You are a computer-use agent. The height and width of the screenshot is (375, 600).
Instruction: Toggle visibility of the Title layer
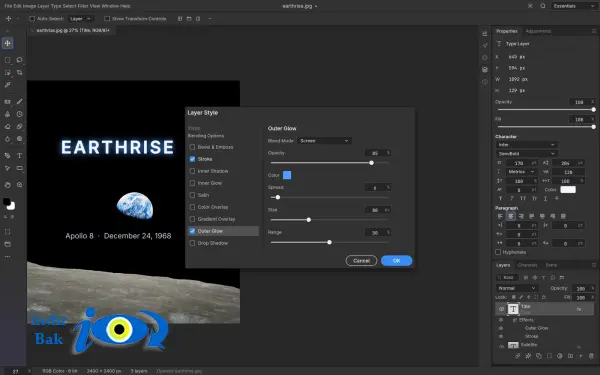coord(501,309)
